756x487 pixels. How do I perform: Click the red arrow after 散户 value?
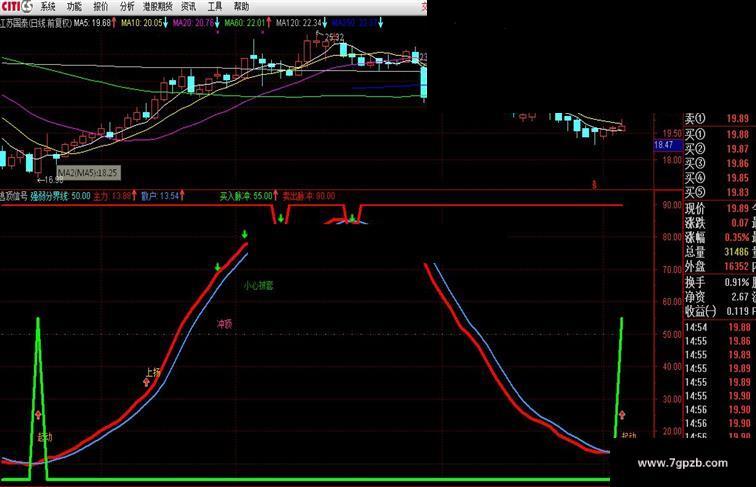182,196
